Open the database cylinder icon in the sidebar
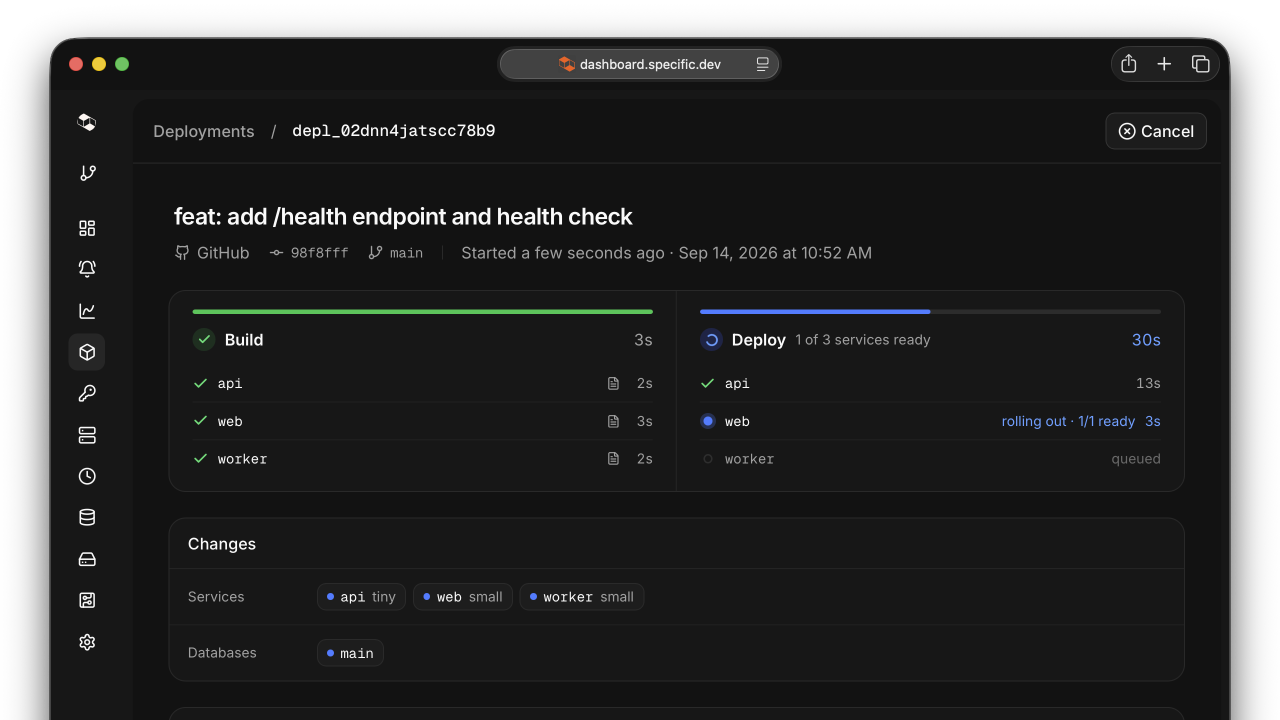This screenshot has height=720, width=1280. tap(87, 517)
